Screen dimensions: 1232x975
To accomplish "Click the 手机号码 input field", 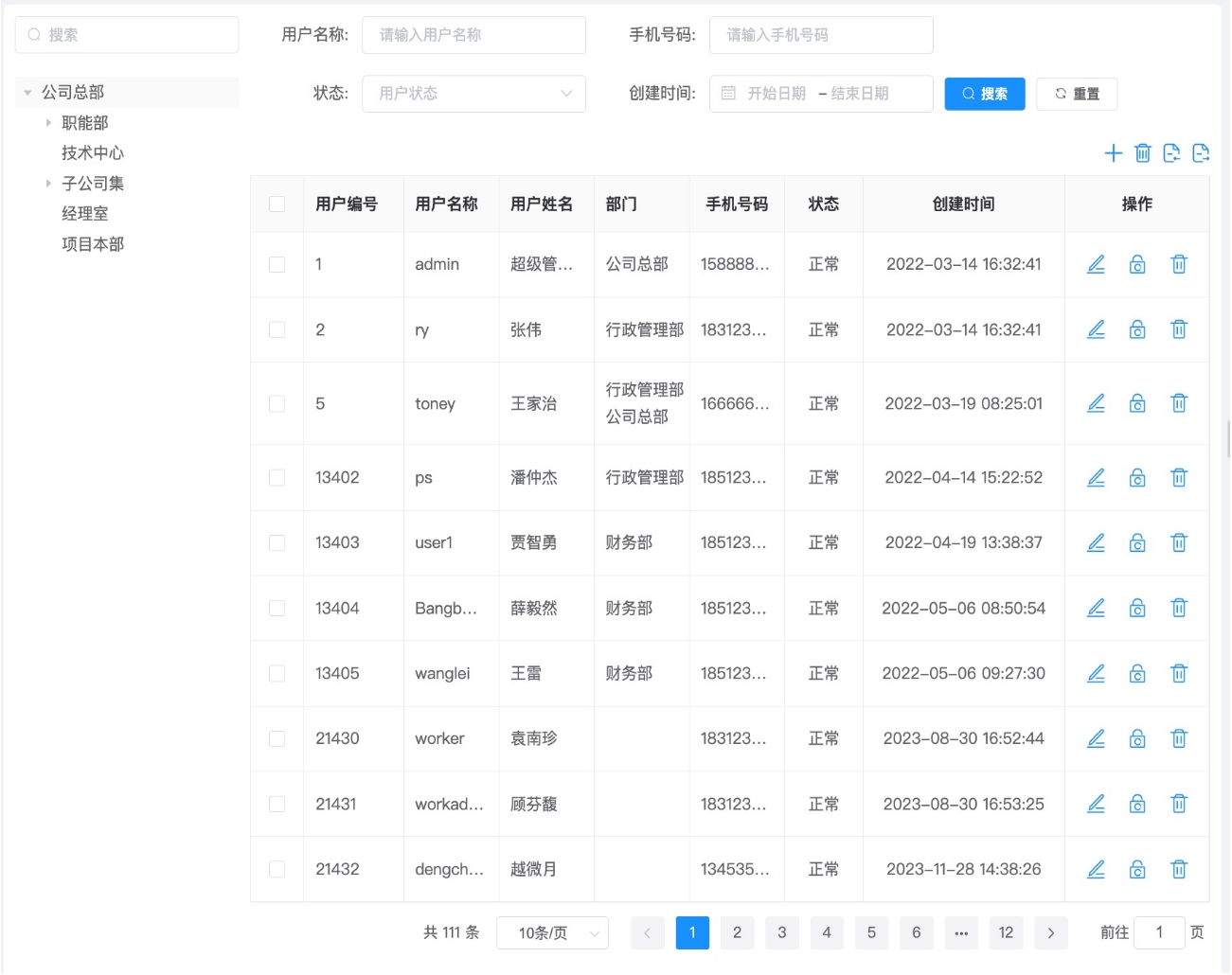I will click(821, 35).
